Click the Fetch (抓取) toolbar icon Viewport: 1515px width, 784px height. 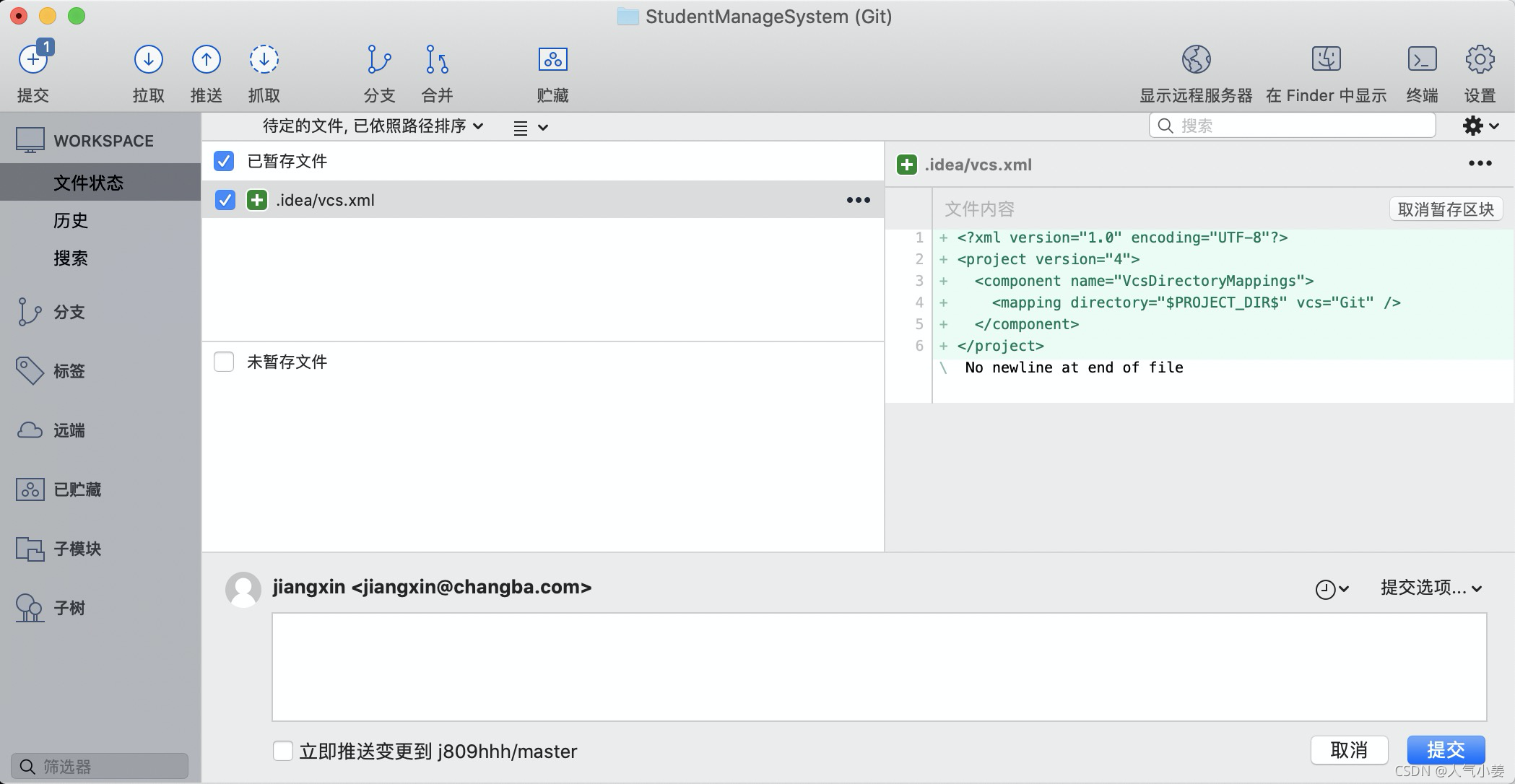tap(264, 59)
